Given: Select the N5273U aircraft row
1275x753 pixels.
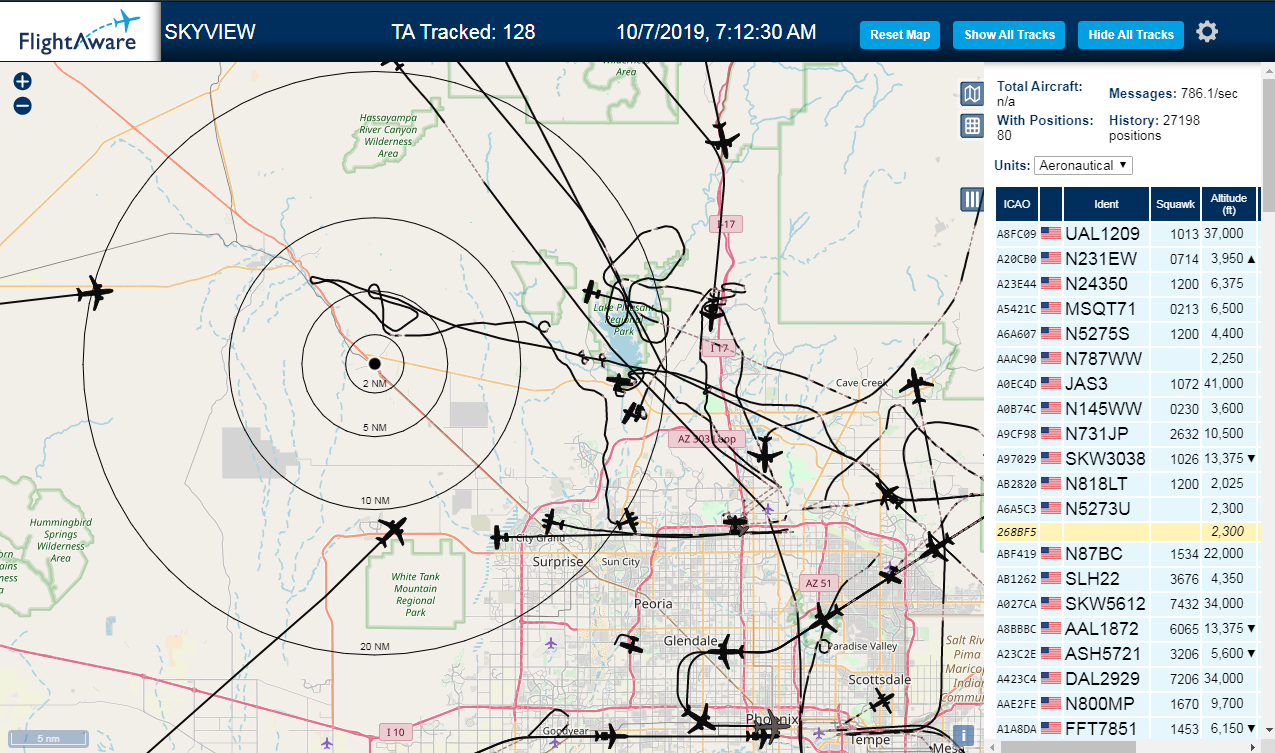Looking at the screenshot, I should coord(1128,509).
